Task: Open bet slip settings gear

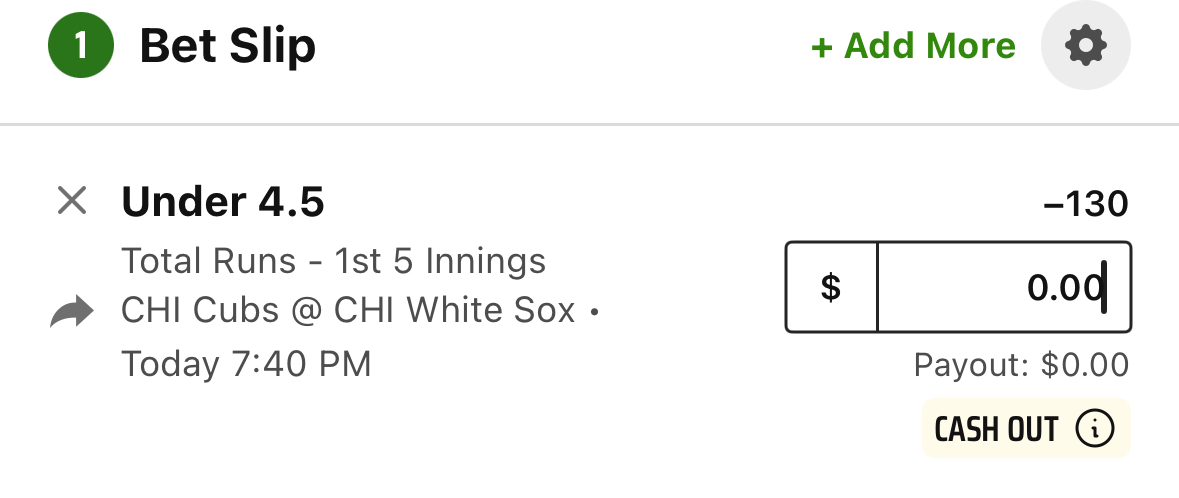Action: coord(1085,45)
